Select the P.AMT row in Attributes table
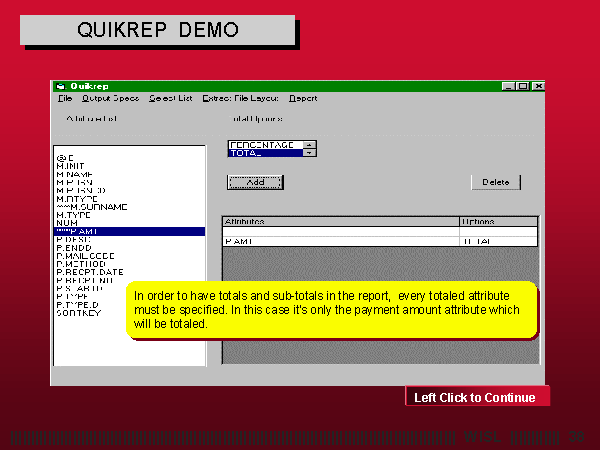The width and height of the screenshot is (600, 450). coord(339,241)
